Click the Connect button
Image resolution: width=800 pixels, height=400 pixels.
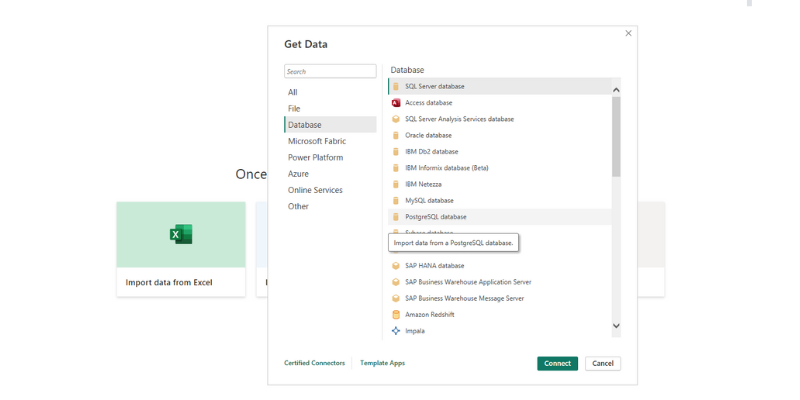[557, 363]
